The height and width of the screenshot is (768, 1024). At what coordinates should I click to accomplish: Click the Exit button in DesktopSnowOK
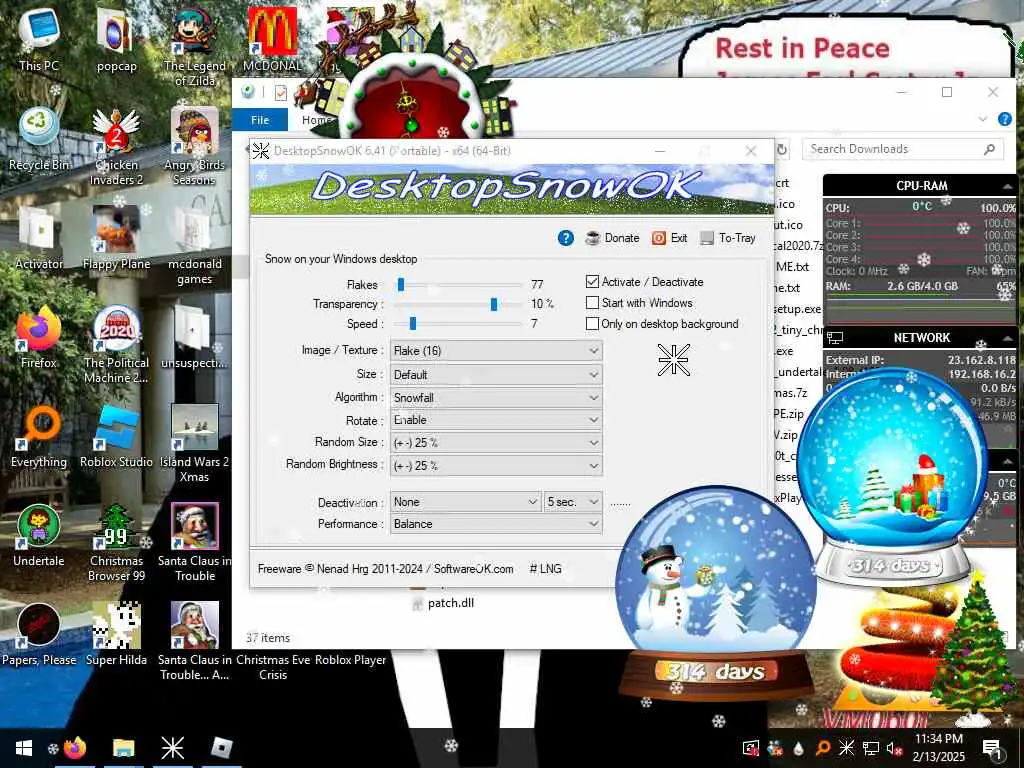(669, 238)
